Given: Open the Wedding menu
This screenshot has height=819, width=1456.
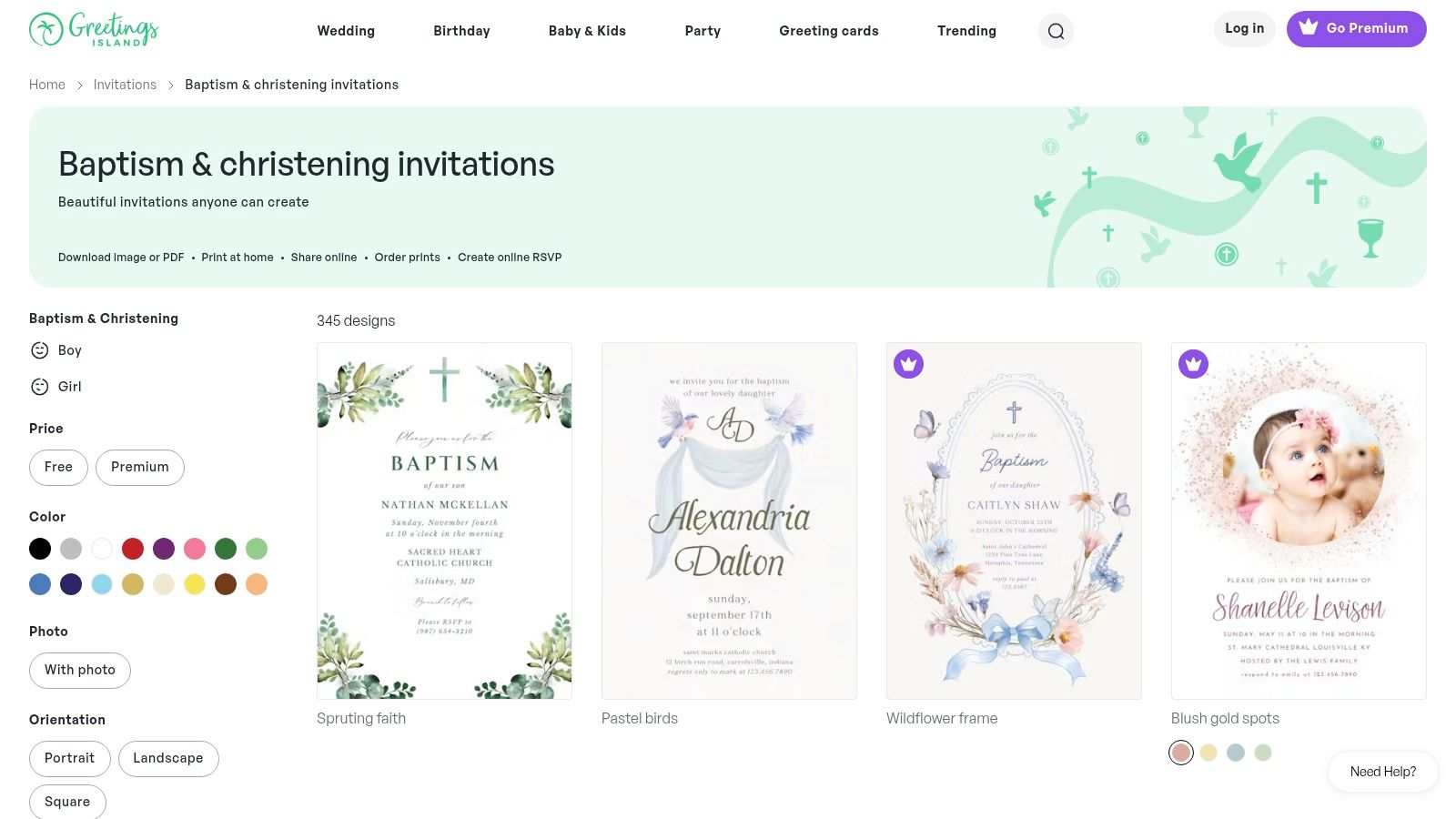Looking at the screenshot, I should pyautogui.click(x=346, y=31).
